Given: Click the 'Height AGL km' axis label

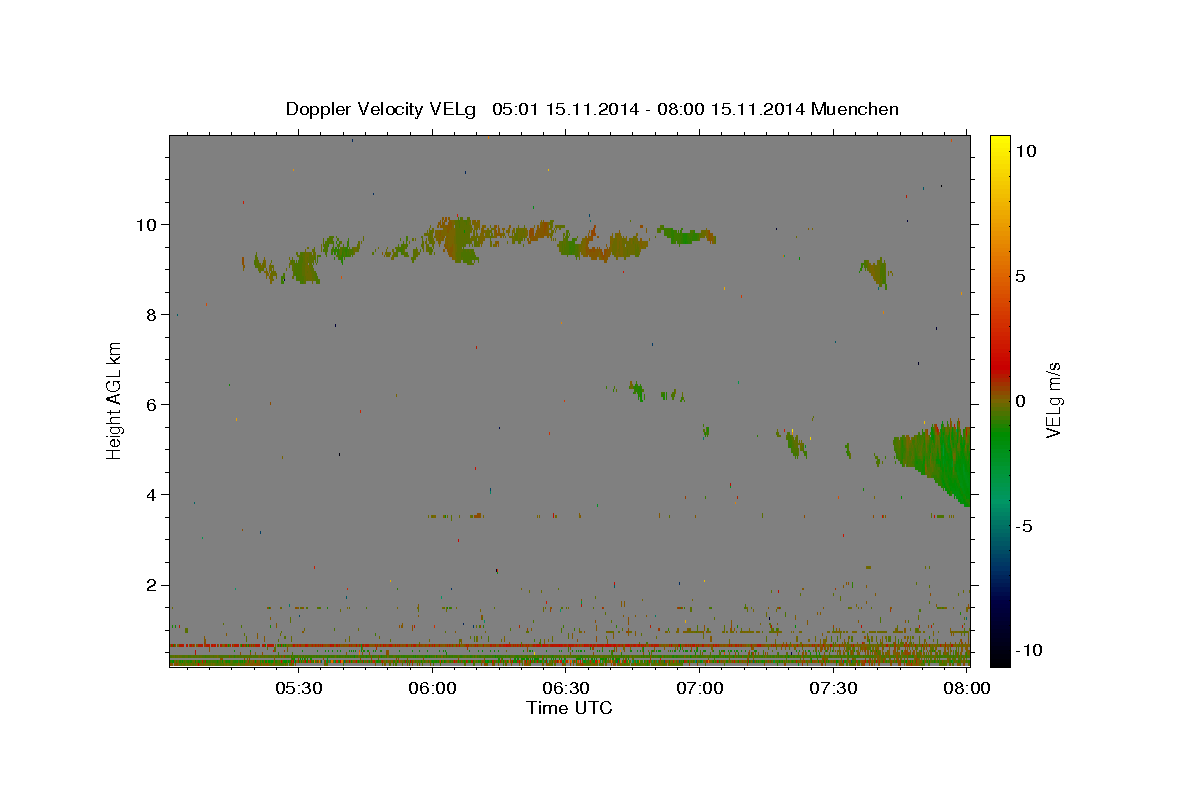Looking at the screenshot, I should pyautogui.click(x=115, y=400).
